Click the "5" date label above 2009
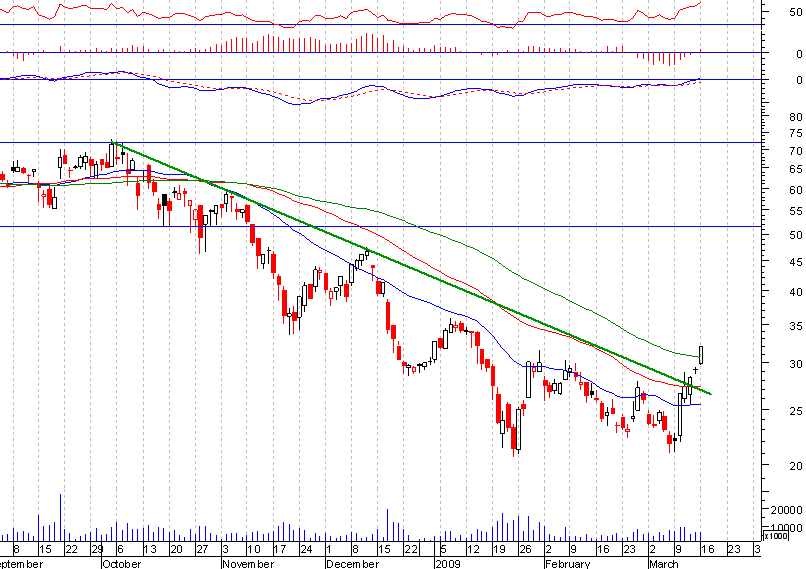 coord(444,549)
